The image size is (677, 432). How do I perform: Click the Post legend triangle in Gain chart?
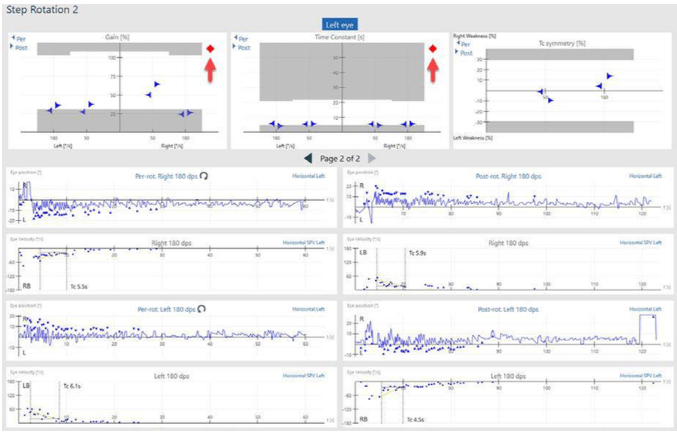click(x=13, y=47)
